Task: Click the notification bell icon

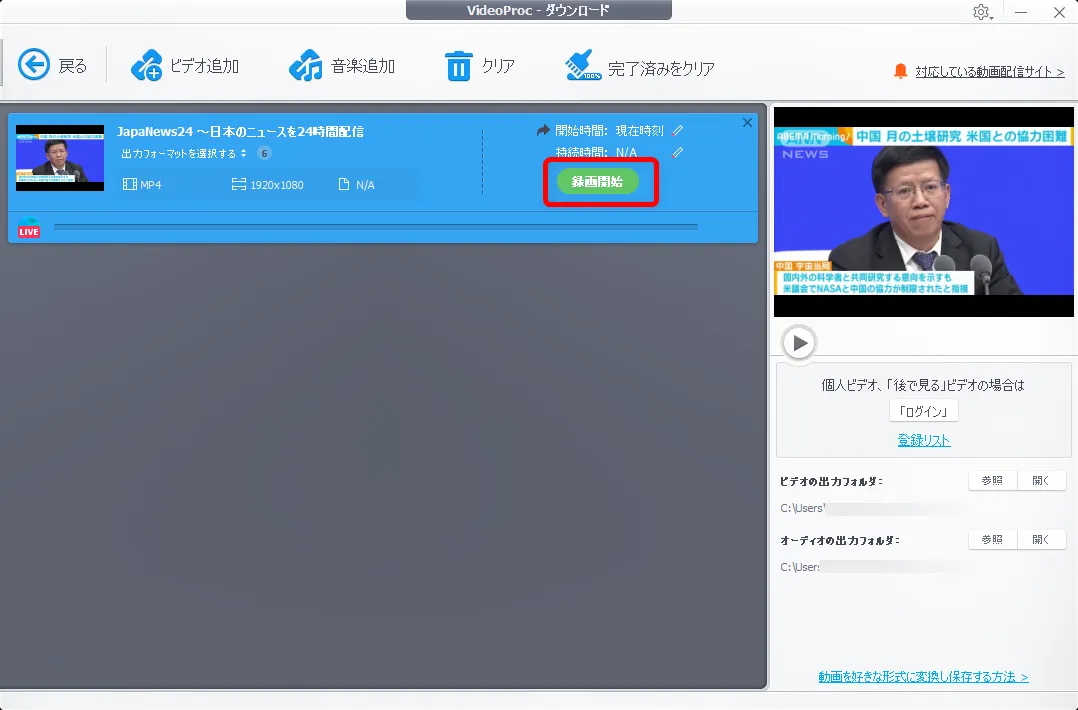Action: coord(900,71)
